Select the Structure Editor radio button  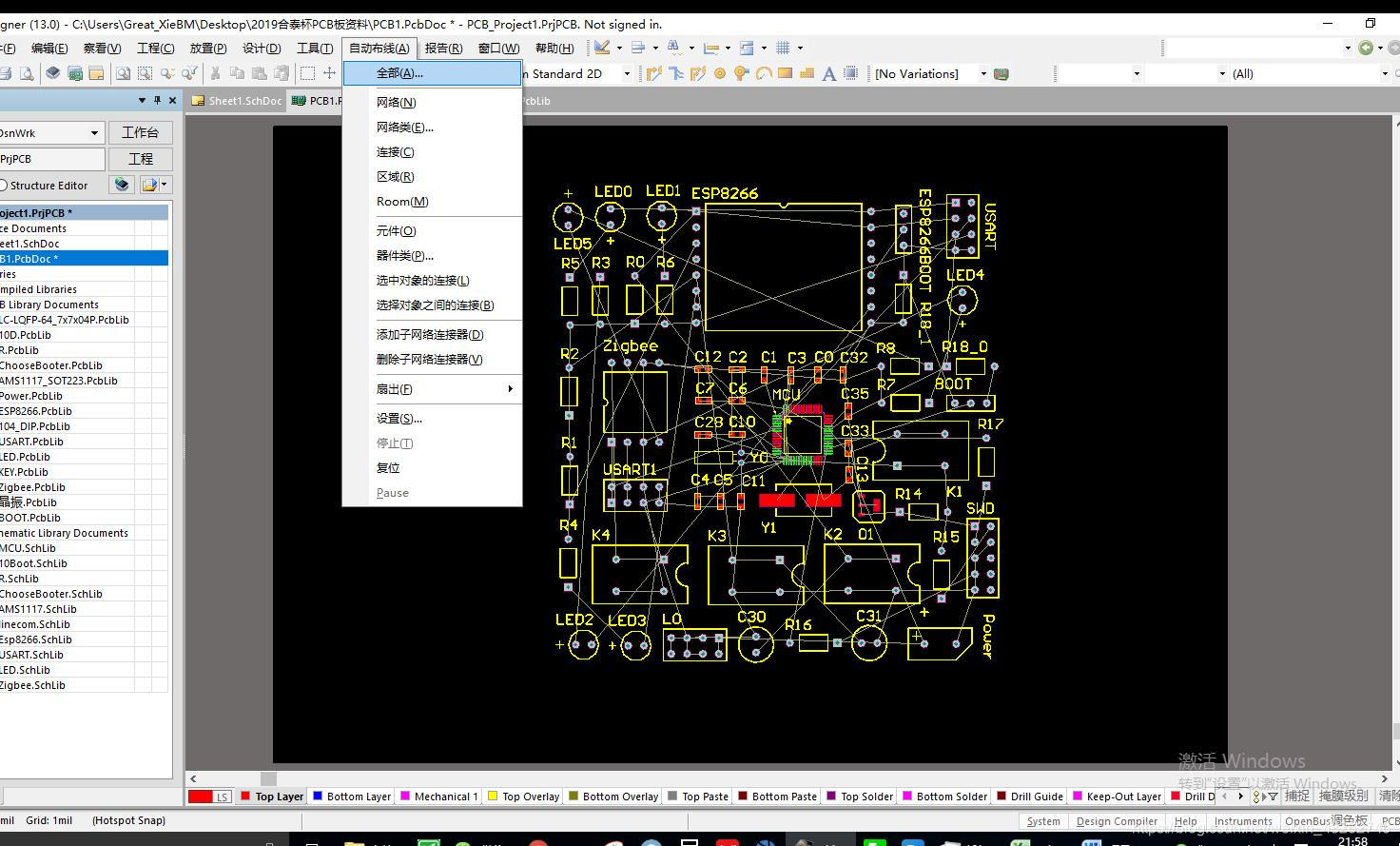click(3, 186)
